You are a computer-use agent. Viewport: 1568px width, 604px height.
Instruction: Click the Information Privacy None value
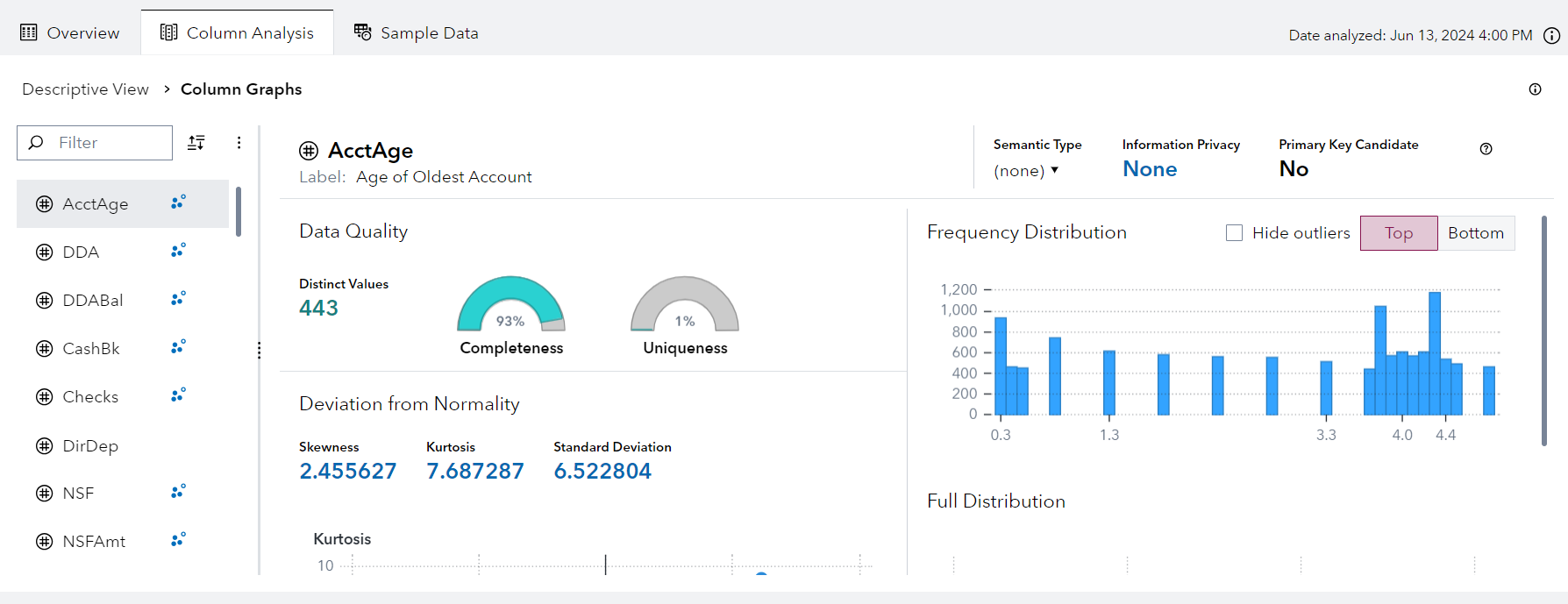[1149, 169]
